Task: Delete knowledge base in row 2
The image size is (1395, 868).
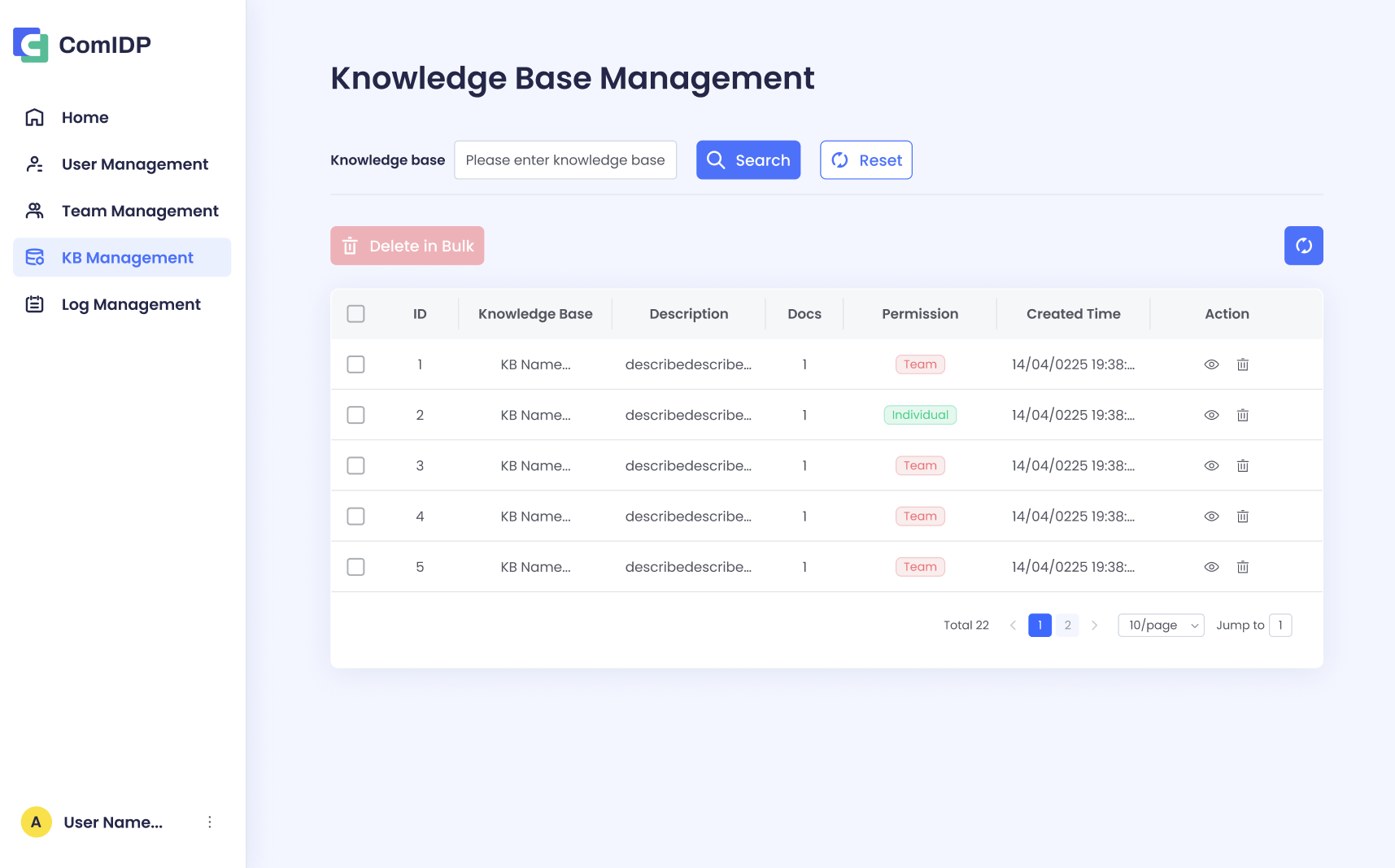Action: pyautogui.click(x=1242, y=415)
